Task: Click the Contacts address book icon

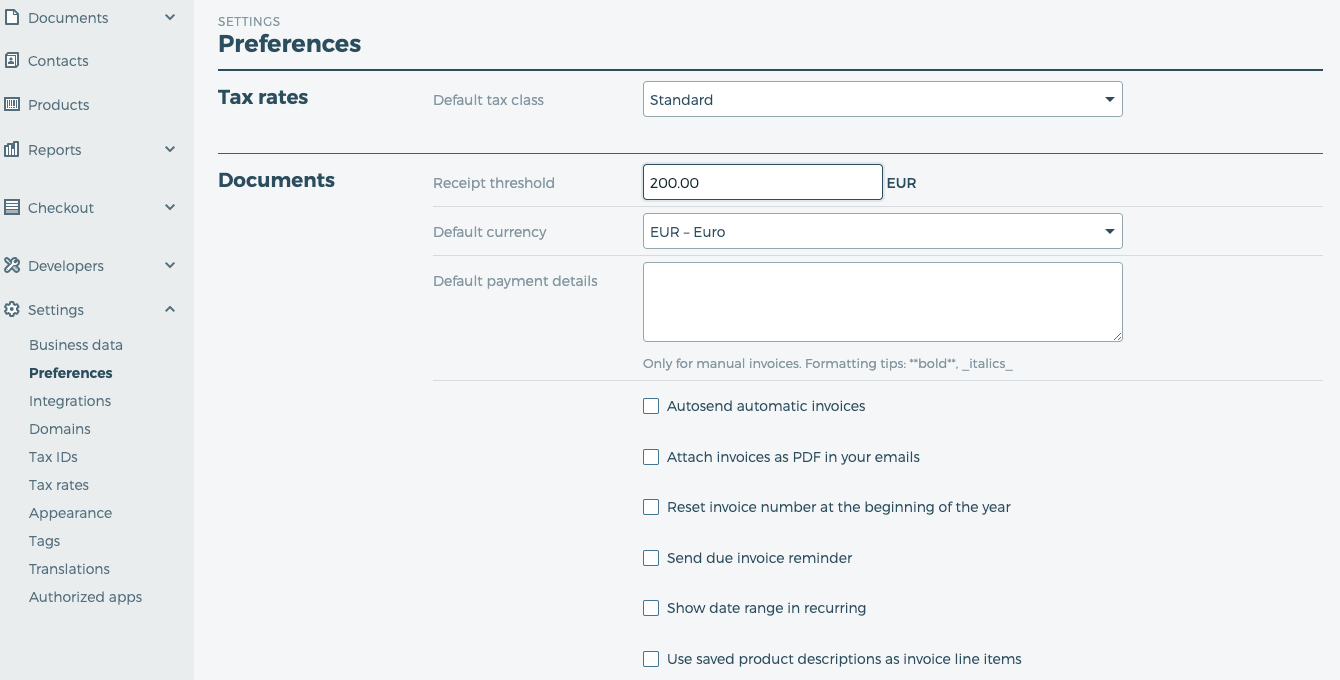Action: tap(12, 61)
